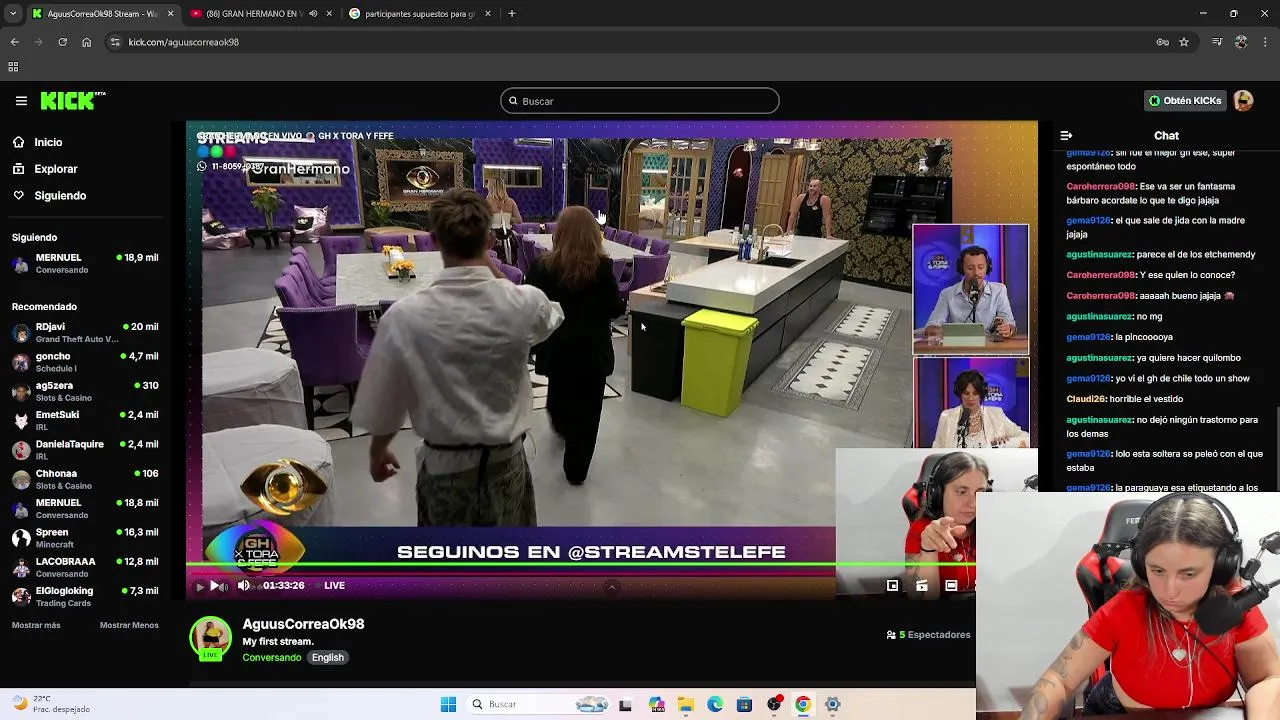Select DanielaTaquire from recommended list

click(85, 450)
